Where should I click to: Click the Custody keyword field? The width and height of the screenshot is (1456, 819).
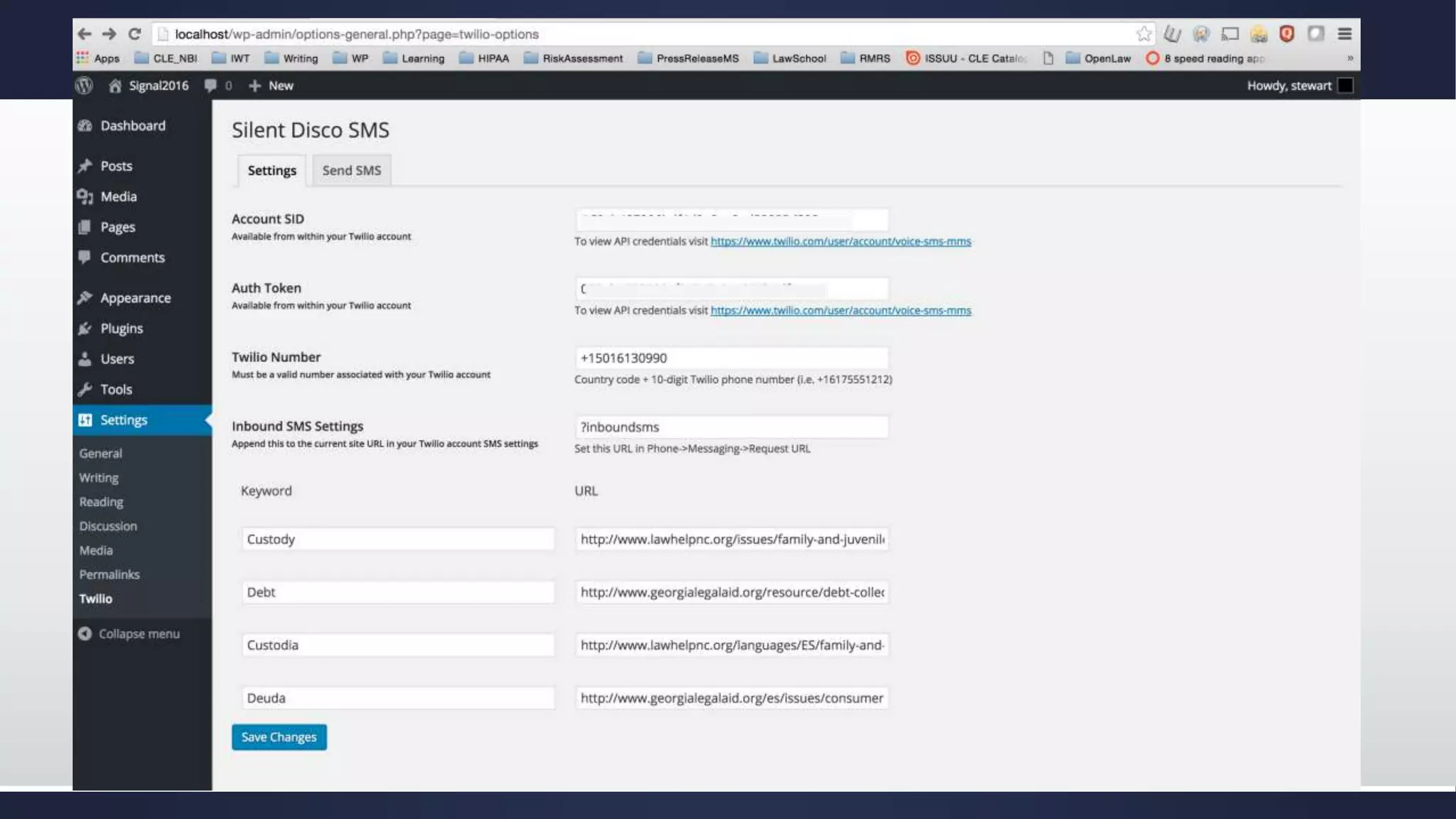pos(397,540)
